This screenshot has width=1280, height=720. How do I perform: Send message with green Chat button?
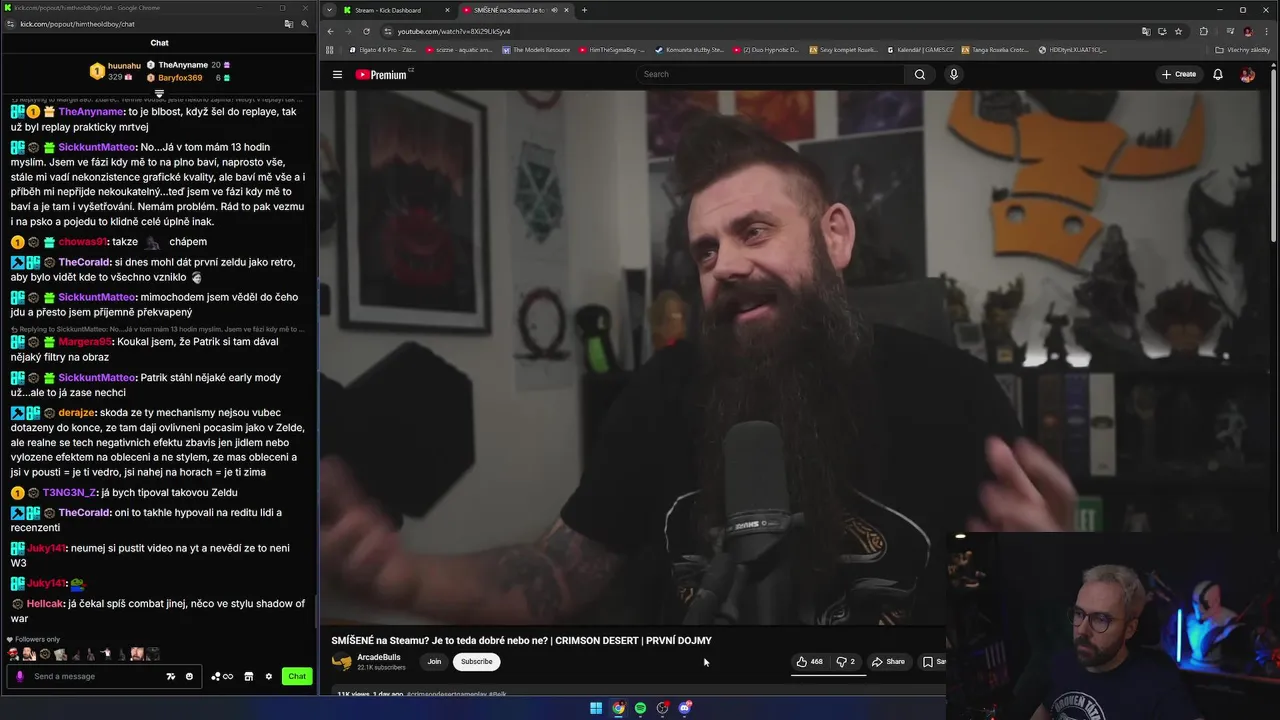(297, 676)
